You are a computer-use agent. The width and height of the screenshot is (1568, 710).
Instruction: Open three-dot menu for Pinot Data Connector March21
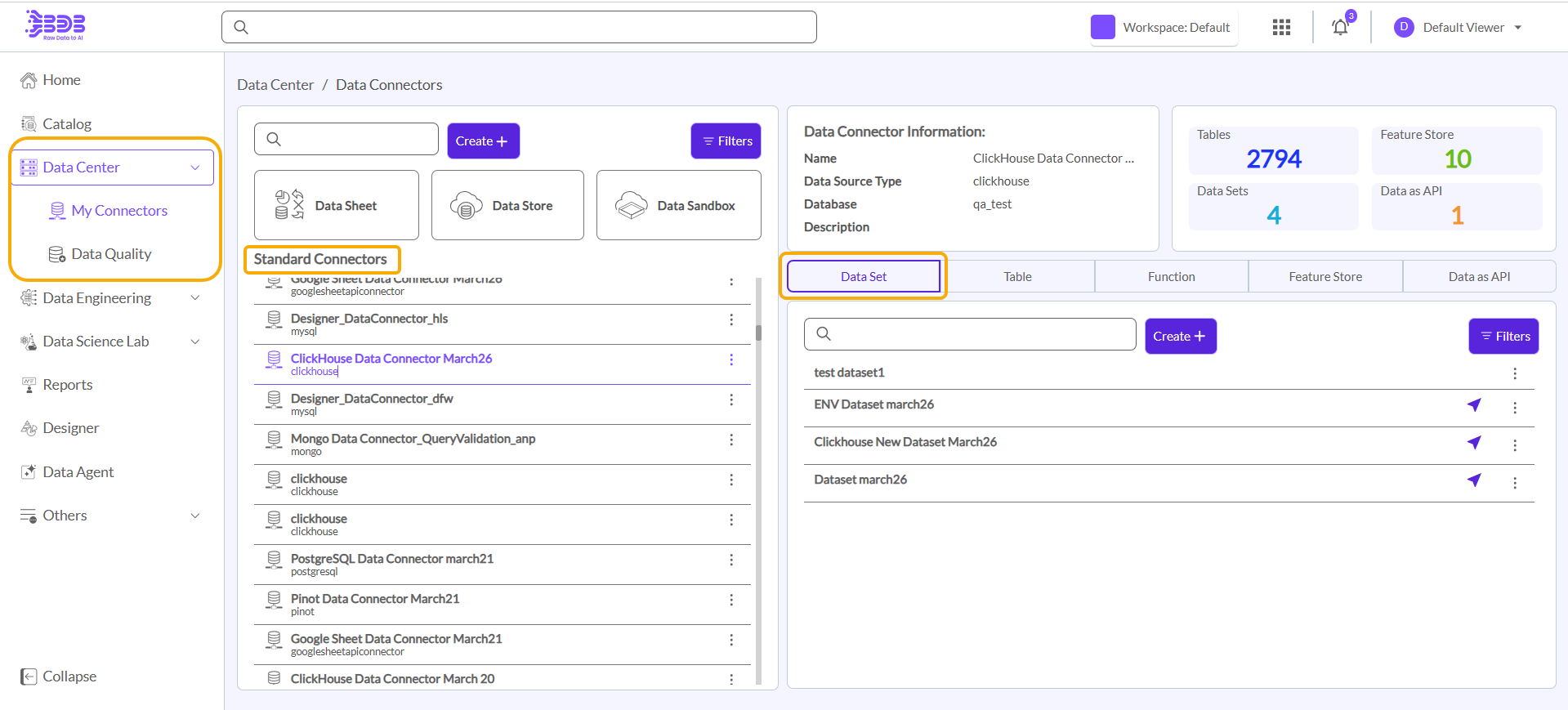[731, 600]
